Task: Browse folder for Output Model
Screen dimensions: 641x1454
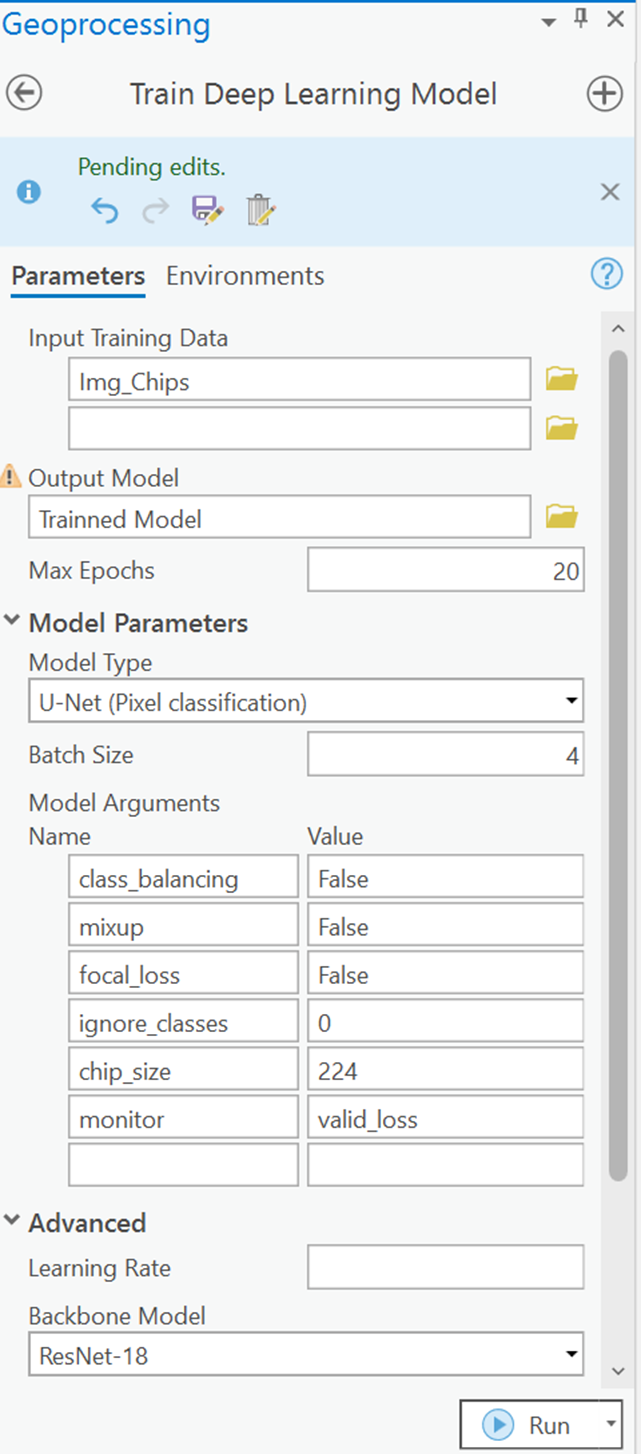Action: (562, 517)
